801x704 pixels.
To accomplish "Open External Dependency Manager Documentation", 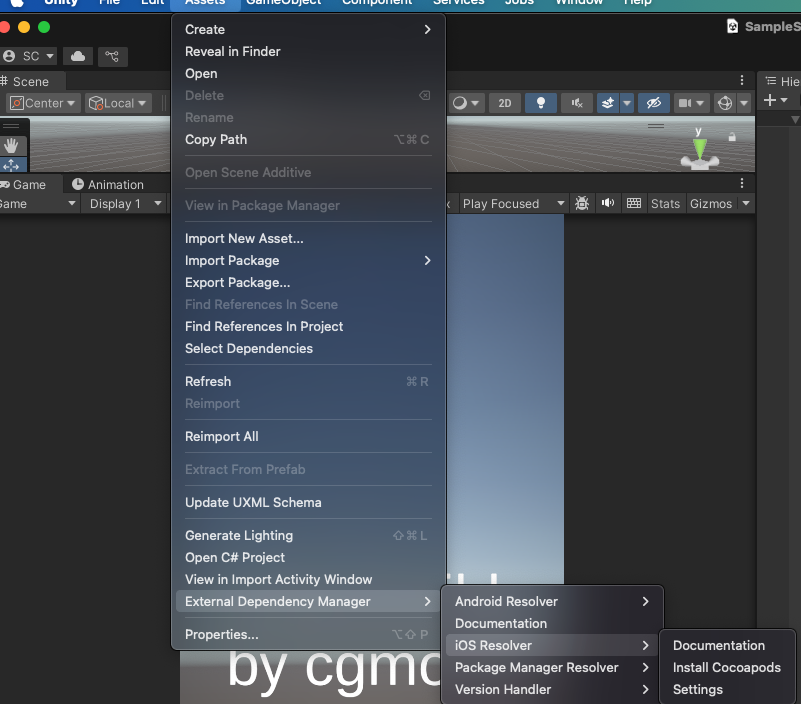I will click(552, 623).
